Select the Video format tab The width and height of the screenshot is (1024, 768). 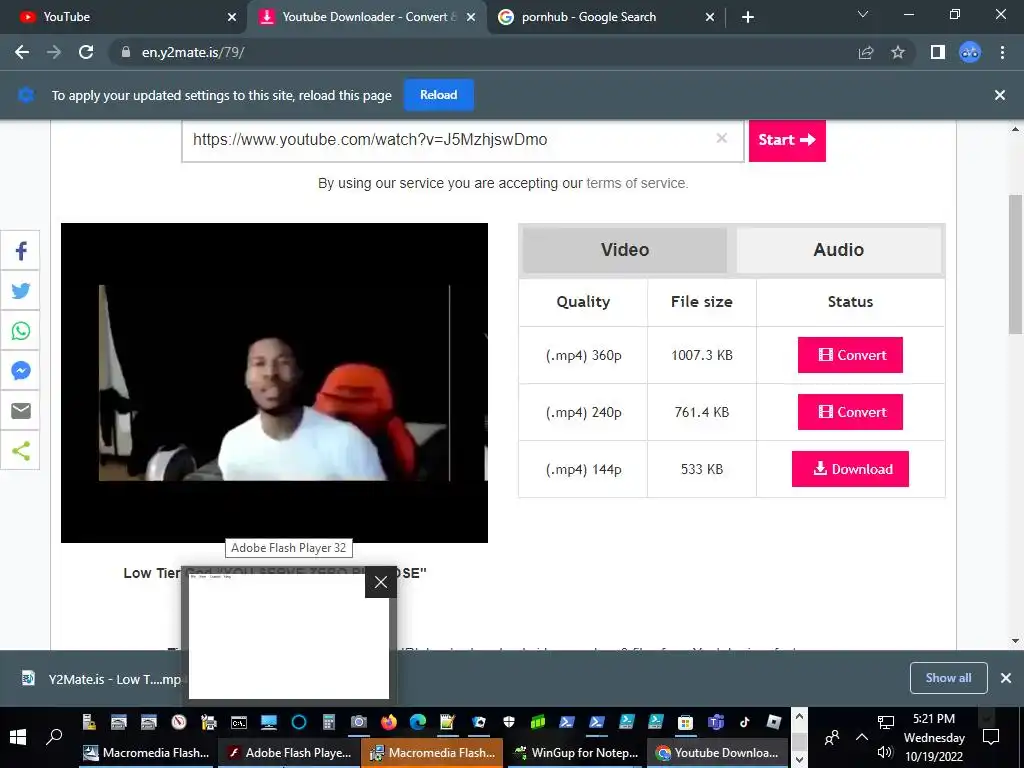[624, 249]
